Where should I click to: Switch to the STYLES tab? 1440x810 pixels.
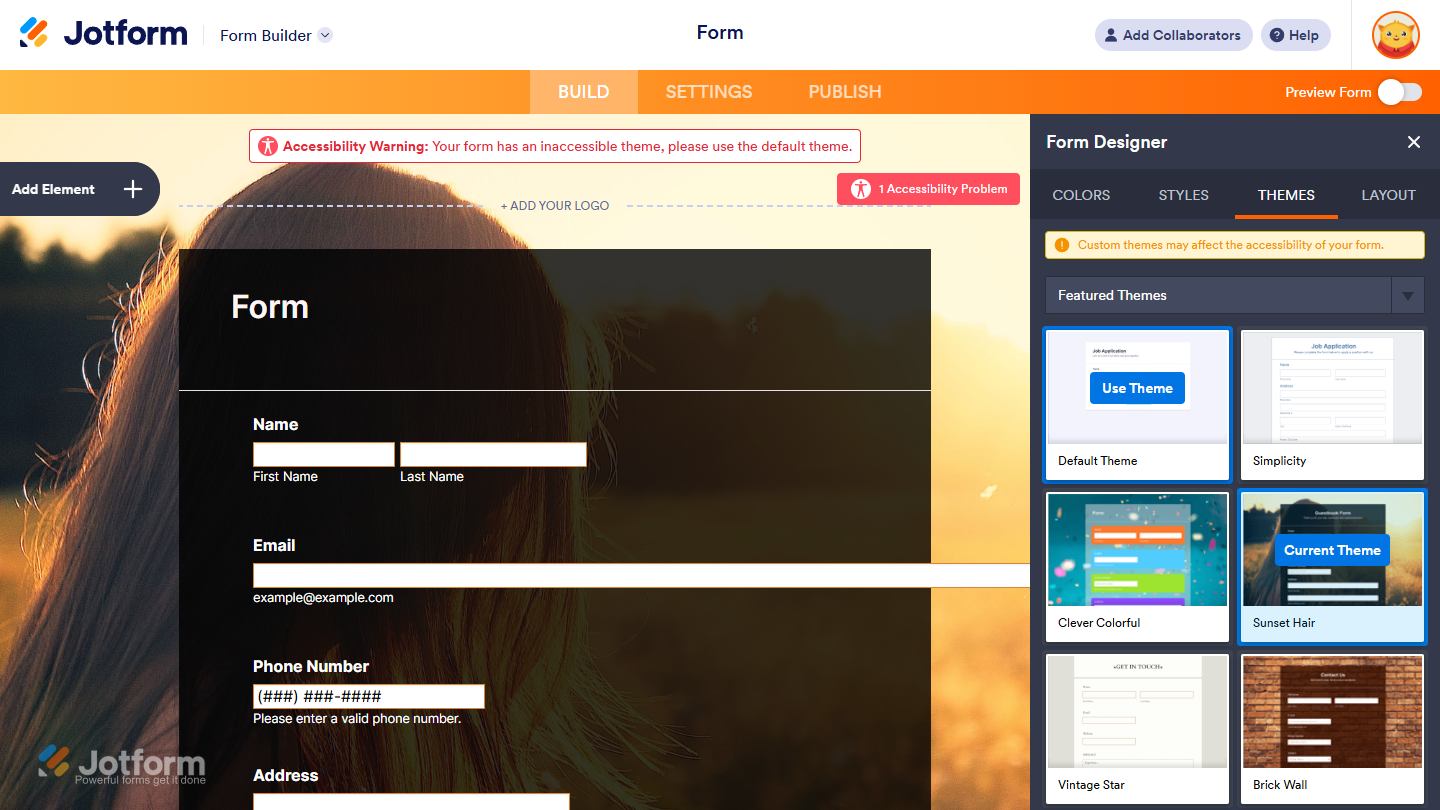coord(1183,195)
